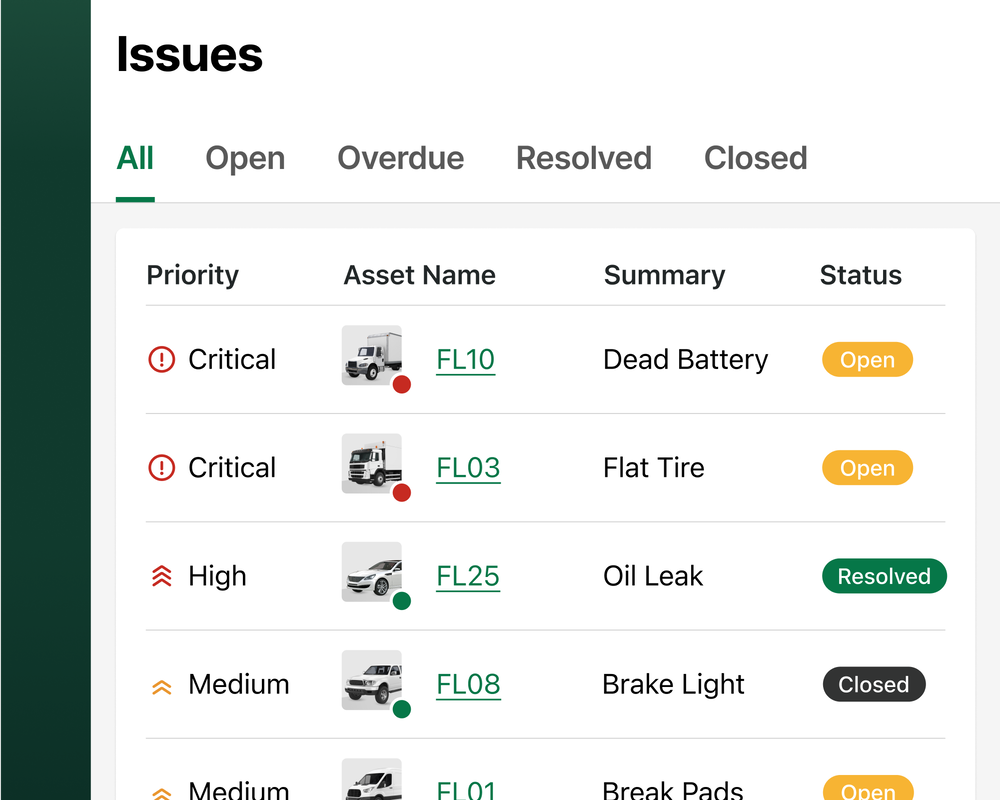Show the Resolved tab

coord(584,158)
